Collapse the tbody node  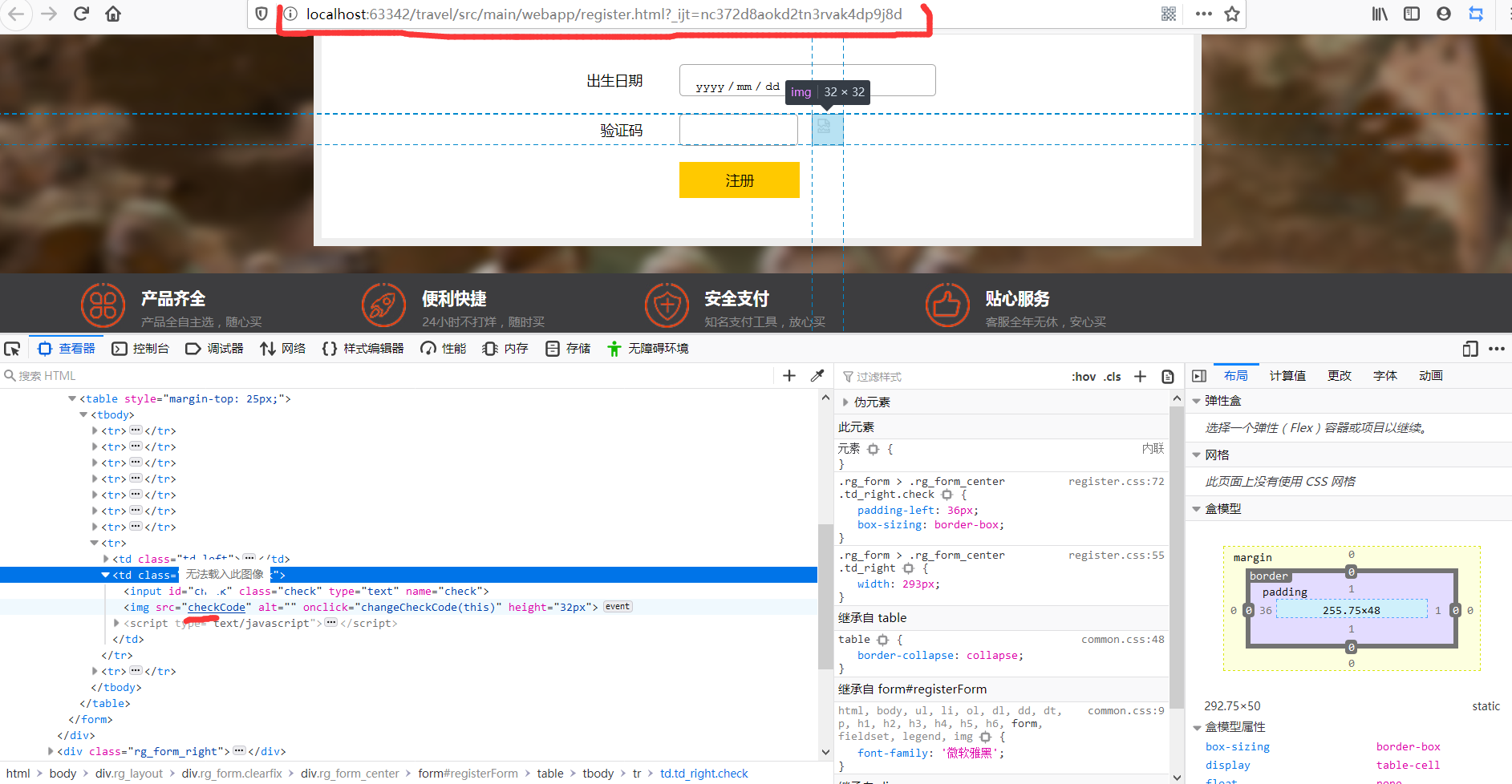pos(83,414)
